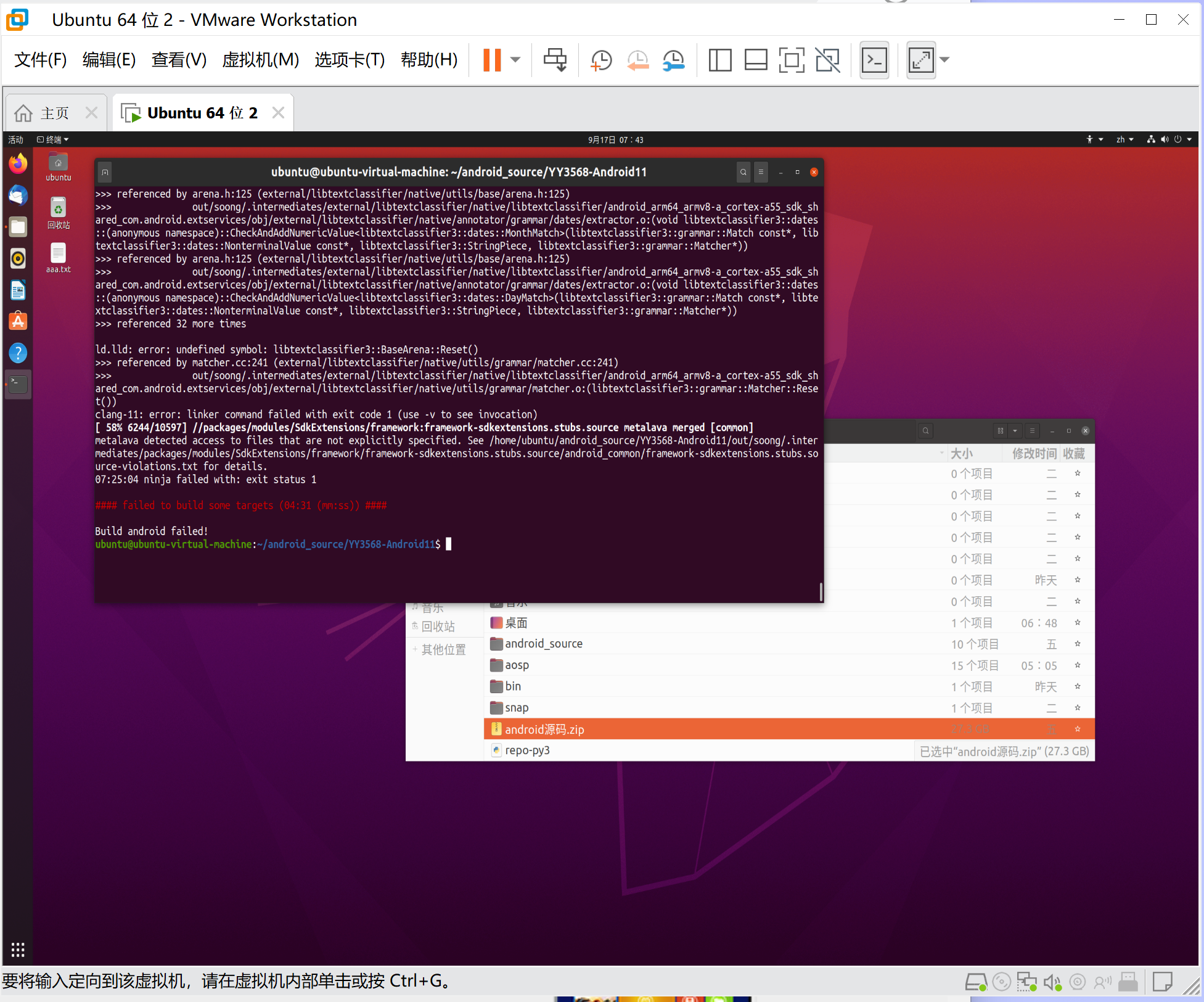Switch to the 主页 tab

point(54,113)
